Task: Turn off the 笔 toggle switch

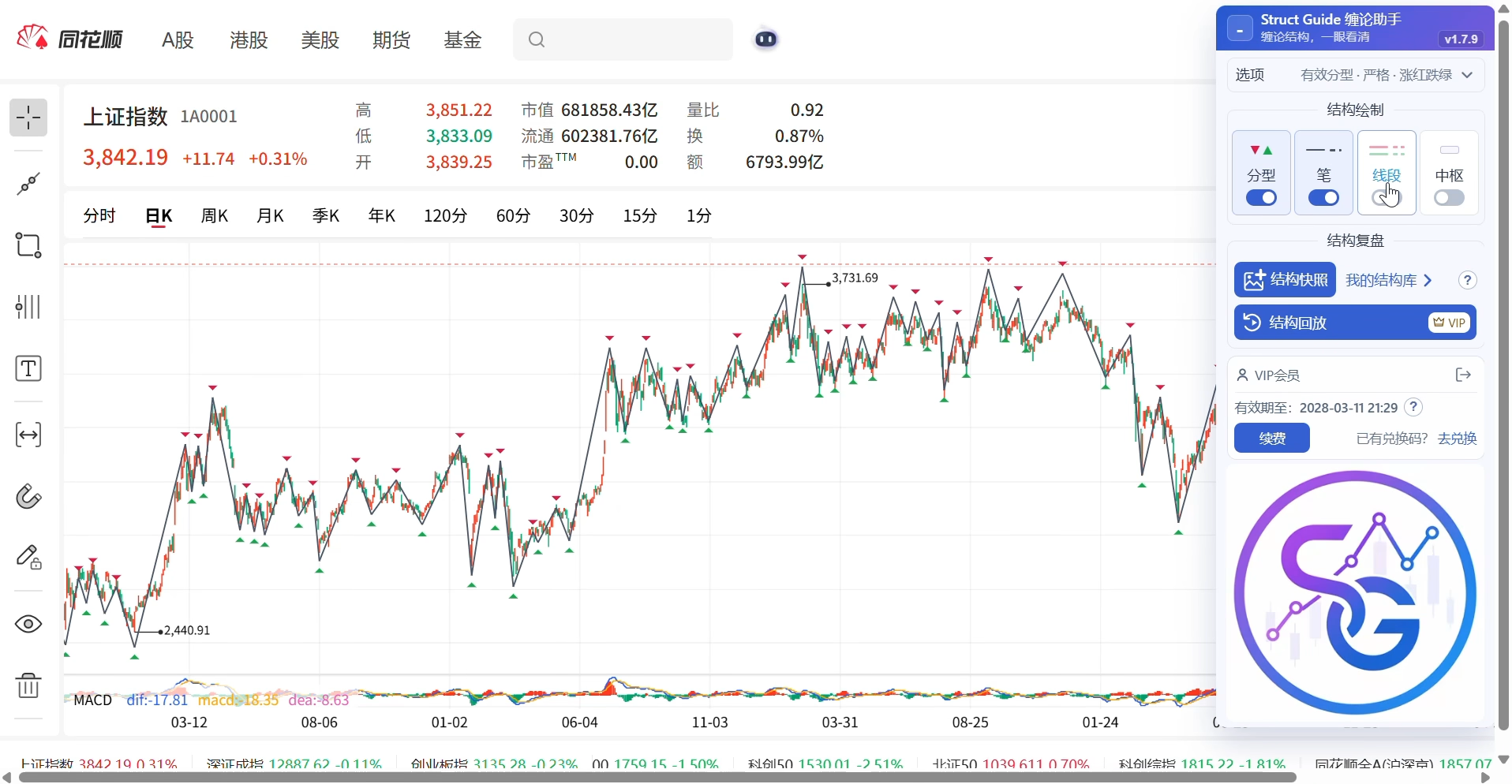Action: click(1323, 198)
